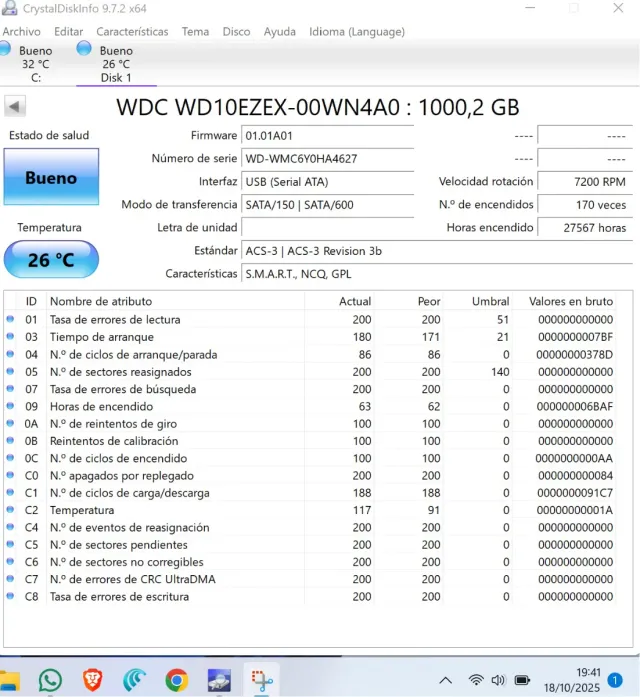This screenshot has width=640, height=697.
Task: Select attribute name N.º de sectores reasignados
Action: point(120,372)
